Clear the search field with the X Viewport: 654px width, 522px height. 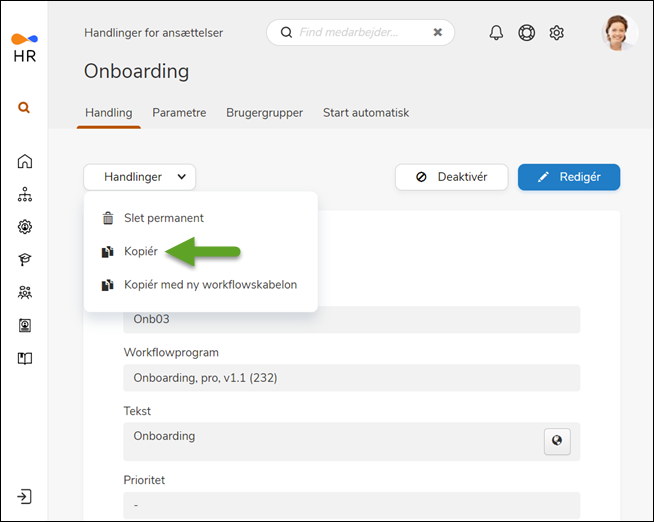[x=437, y=32]
